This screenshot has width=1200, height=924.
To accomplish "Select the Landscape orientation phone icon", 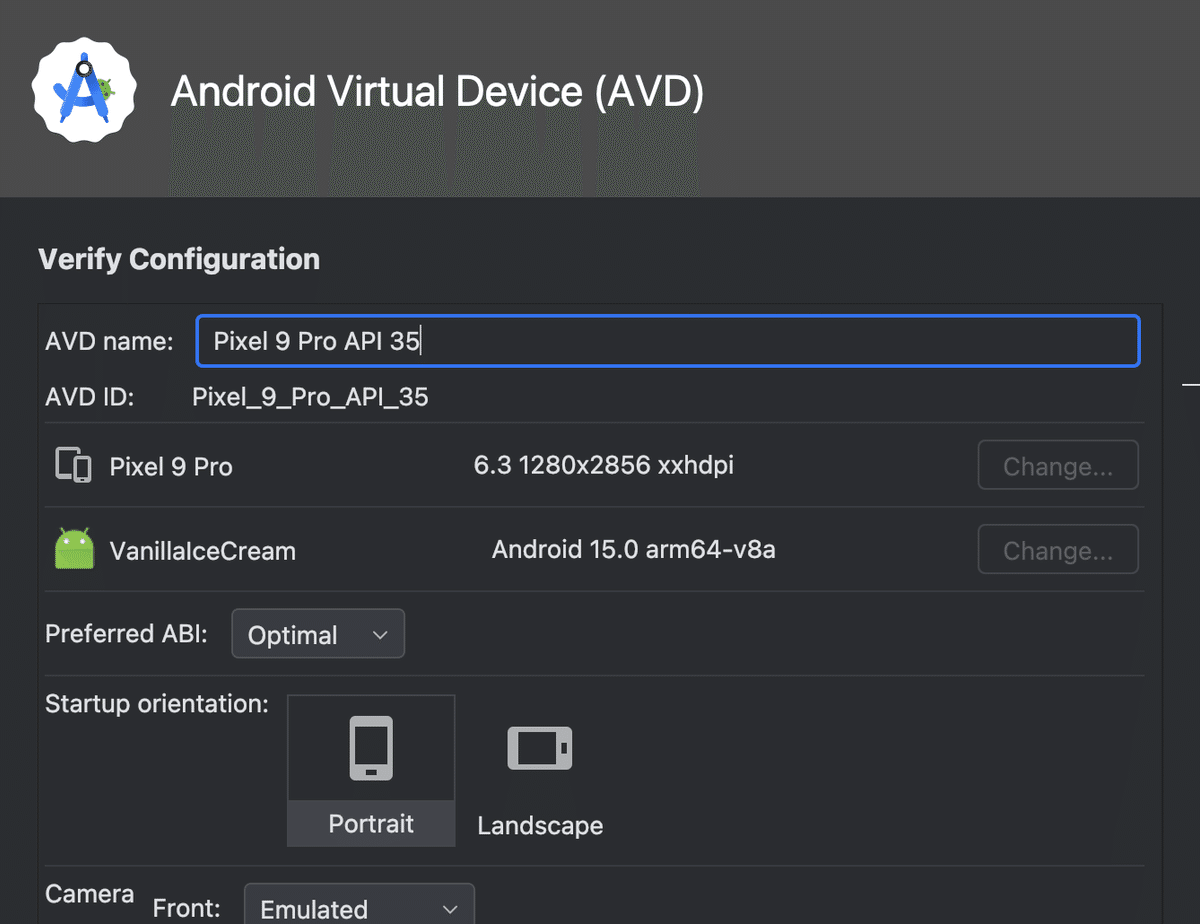I will (540, 748).
